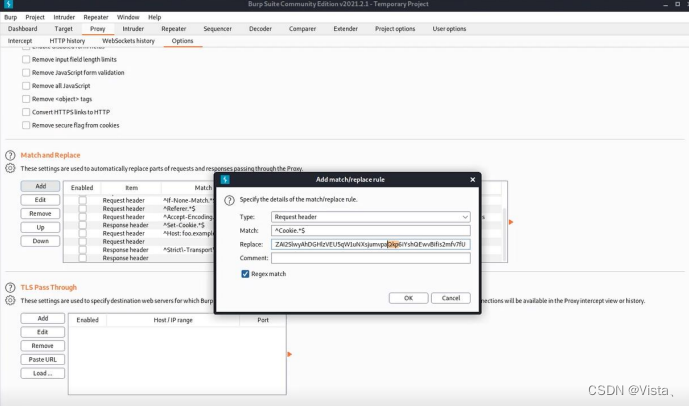
Task: Close the Add match/replace rule dialog
Action: tap(472, 179)
